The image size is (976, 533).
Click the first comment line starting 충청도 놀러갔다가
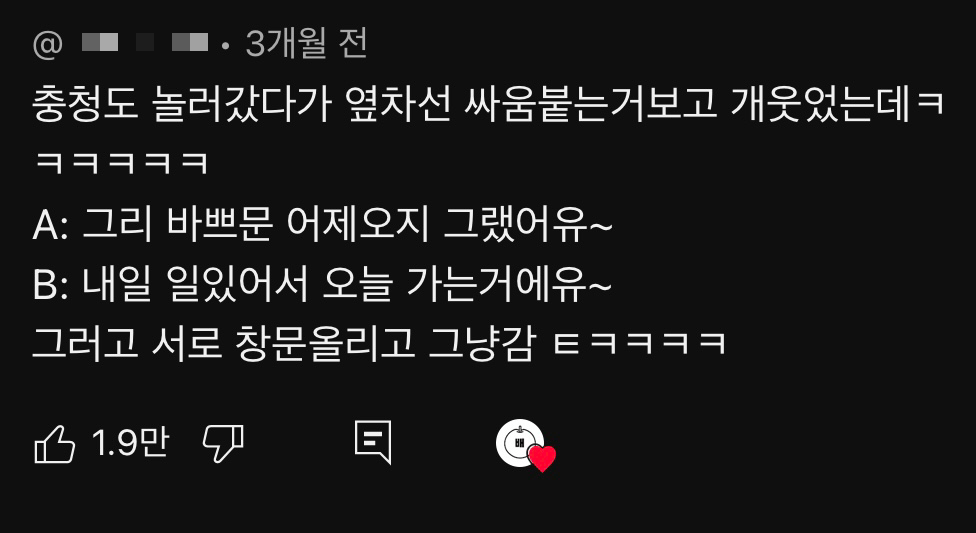[x=489, y=105]
